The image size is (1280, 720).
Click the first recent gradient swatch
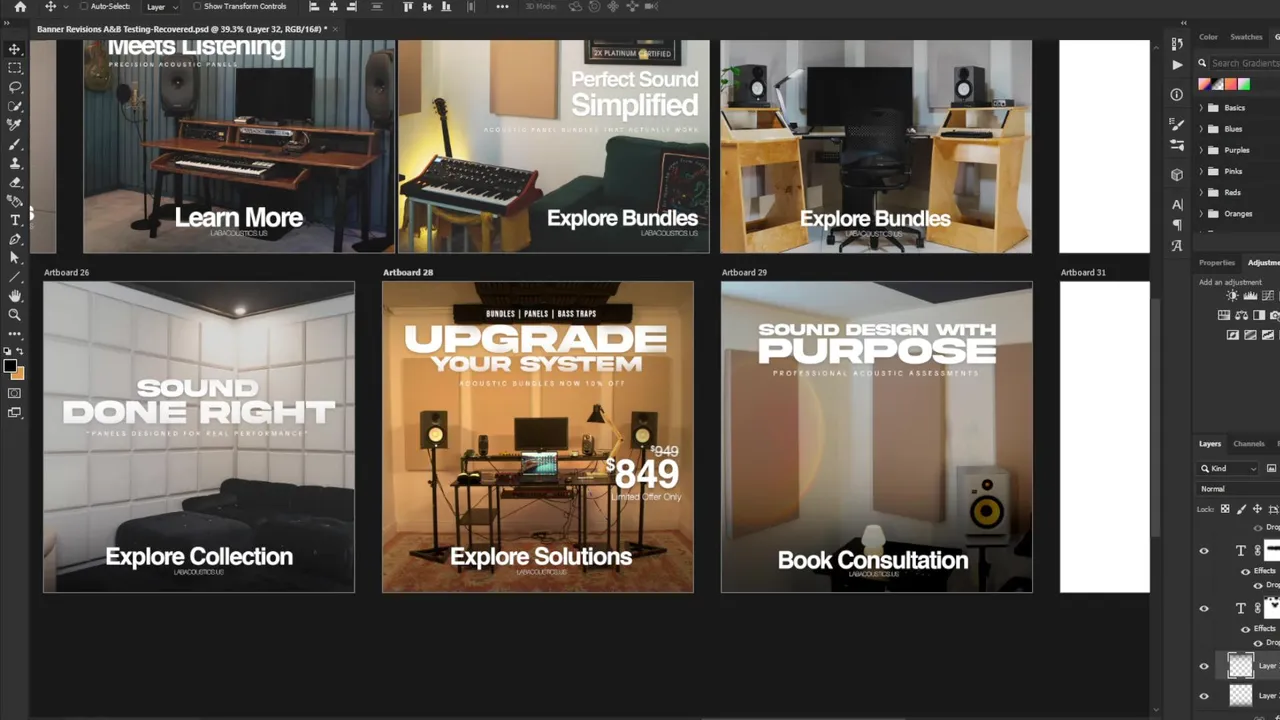pos(1204,85)
